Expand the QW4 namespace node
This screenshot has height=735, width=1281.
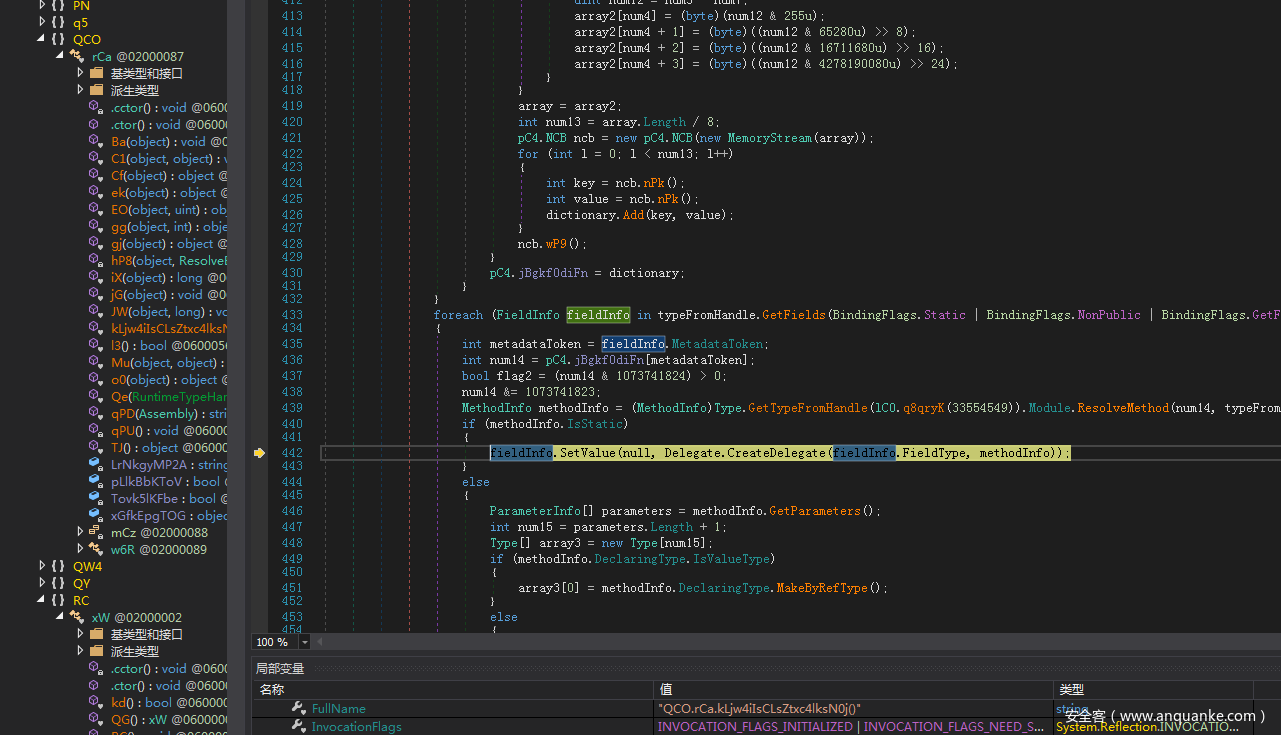coord(41,567)
